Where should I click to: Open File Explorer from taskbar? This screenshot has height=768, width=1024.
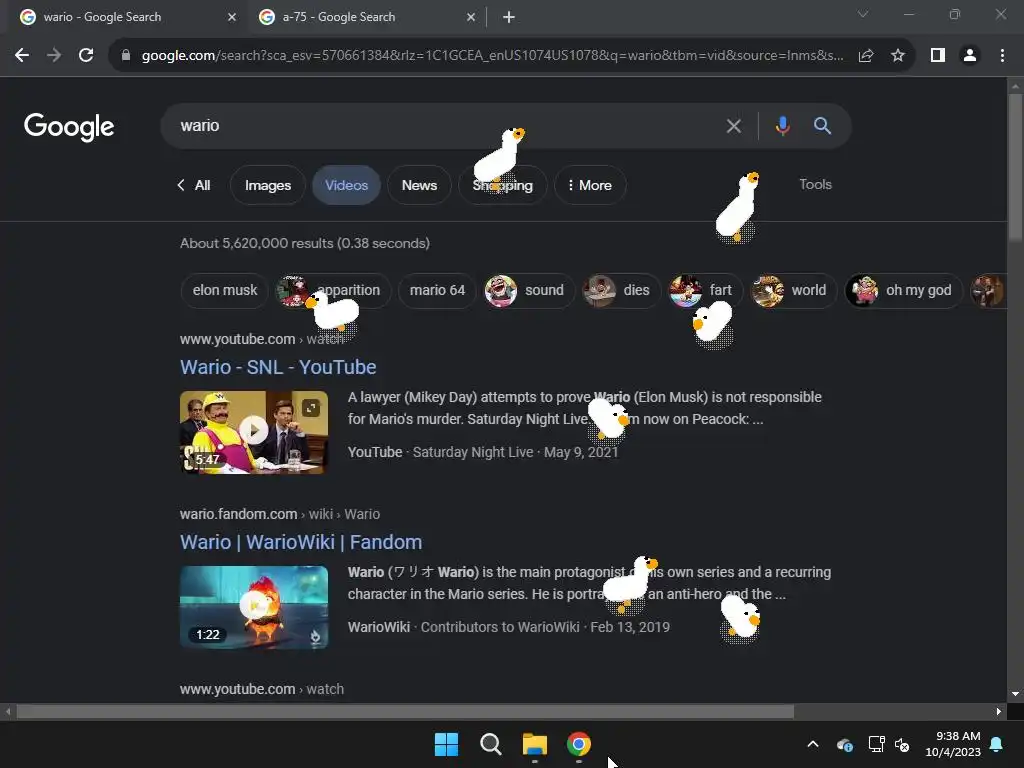(x=535, y=744)
